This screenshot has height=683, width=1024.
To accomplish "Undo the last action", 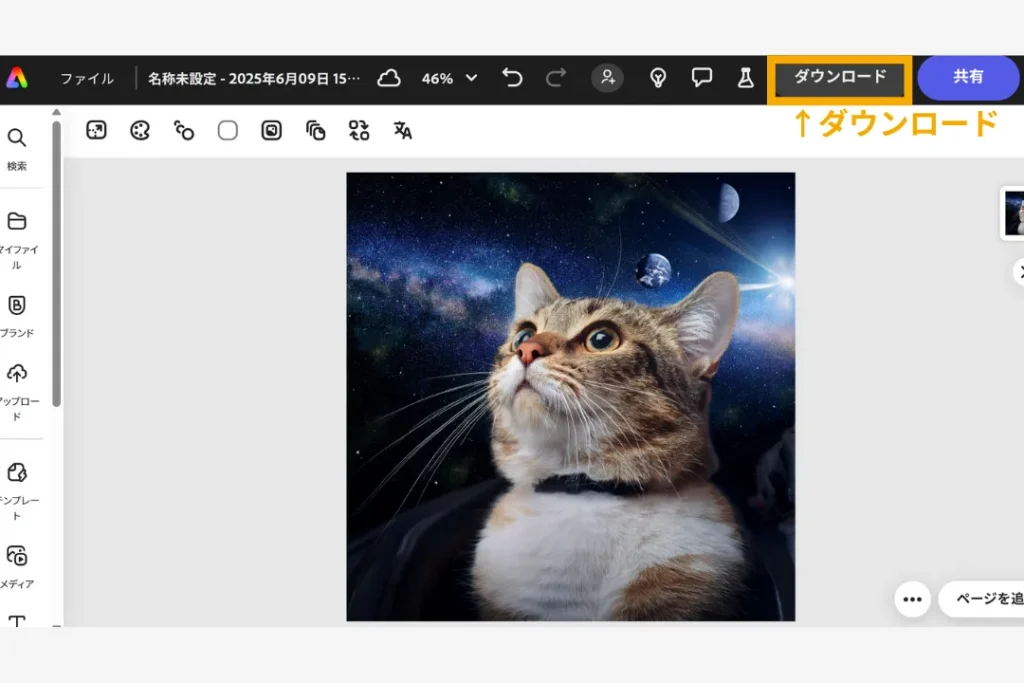I will pos(512,78).
